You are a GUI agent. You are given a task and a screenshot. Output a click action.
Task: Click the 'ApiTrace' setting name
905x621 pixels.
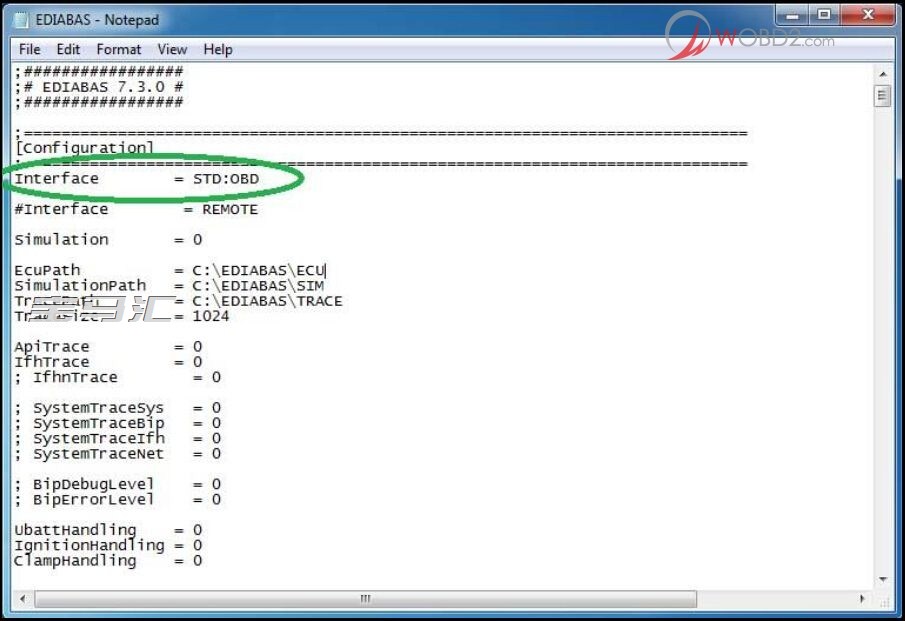click(52, 347)
